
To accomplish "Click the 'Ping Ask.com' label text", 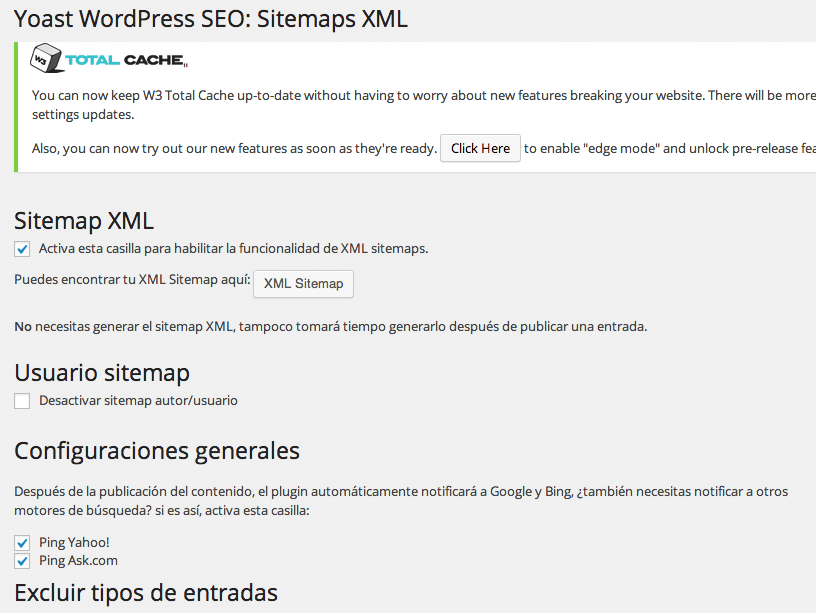I will pyautogui.click(x=78, y=560).
